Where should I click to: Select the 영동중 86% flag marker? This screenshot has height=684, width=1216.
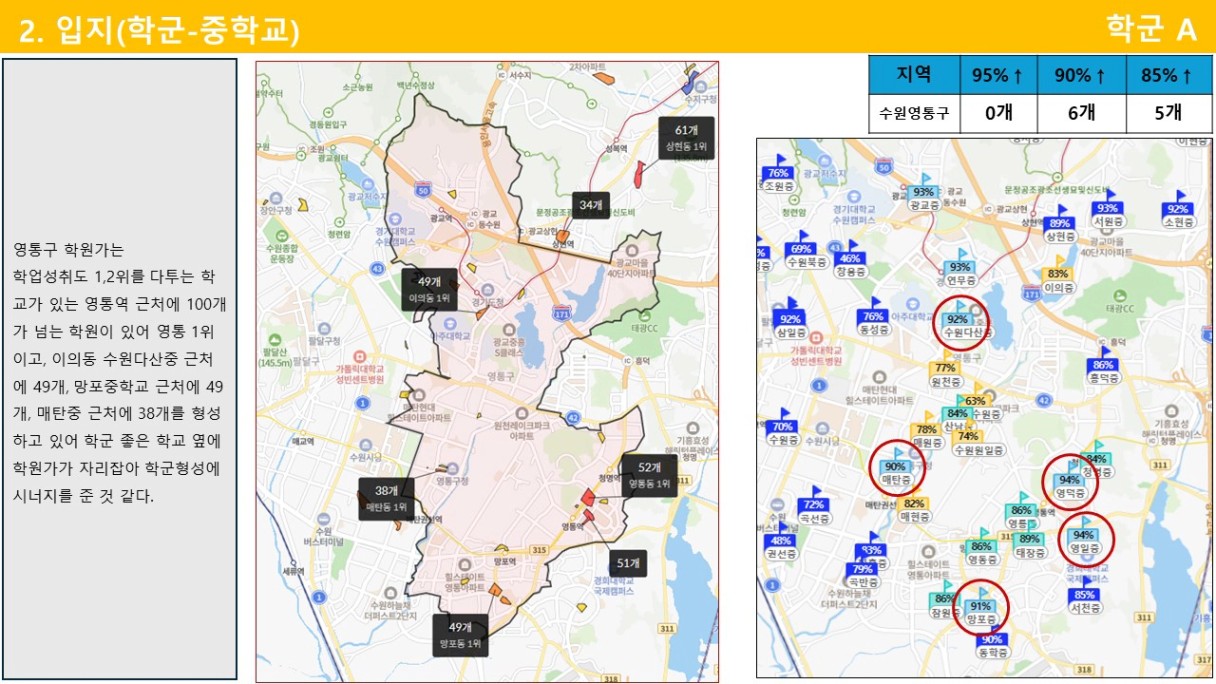tap(981, 546)
